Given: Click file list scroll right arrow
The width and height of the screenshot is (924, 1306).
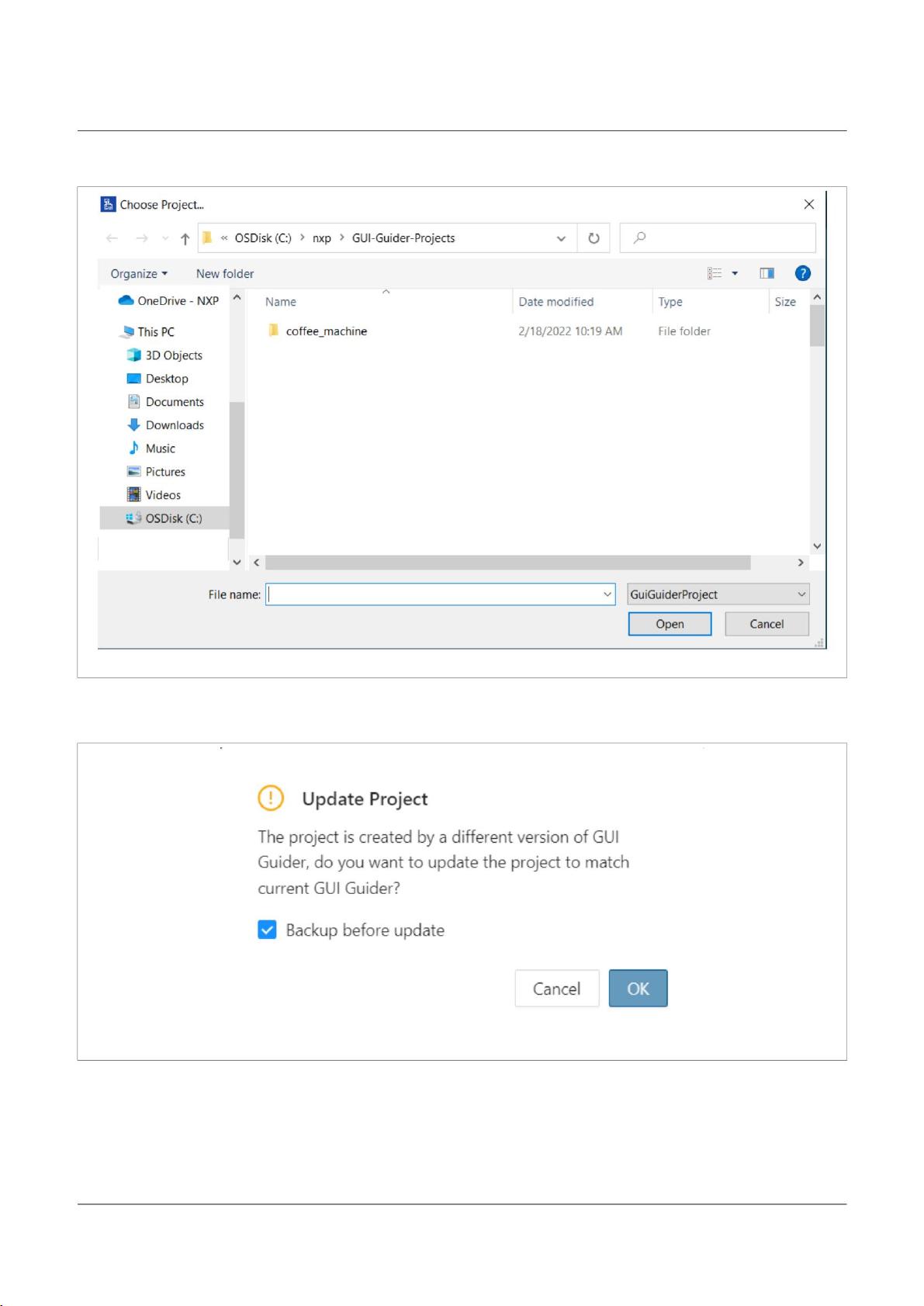Looking at the screenshot, I should [801, 563].
